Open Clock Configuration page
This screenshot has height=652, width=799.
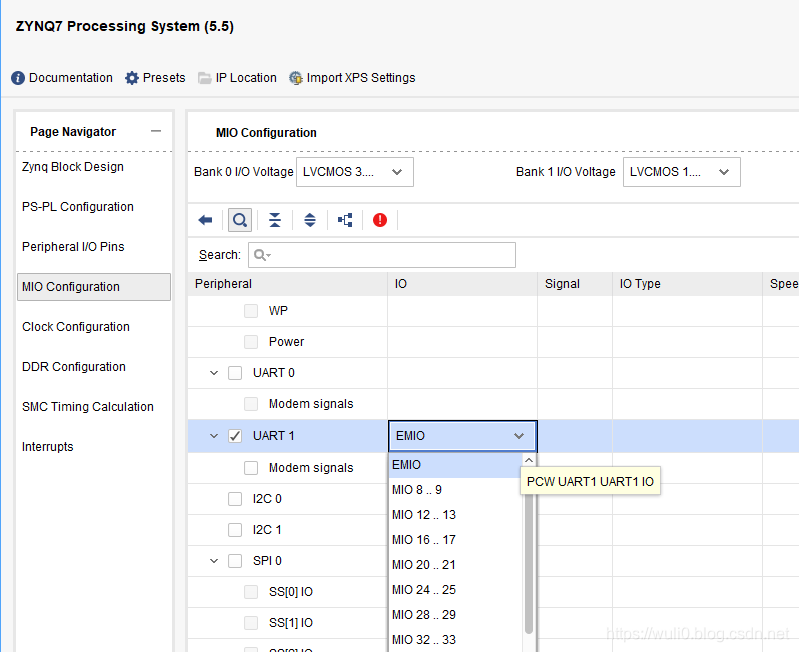click(76, 327)
